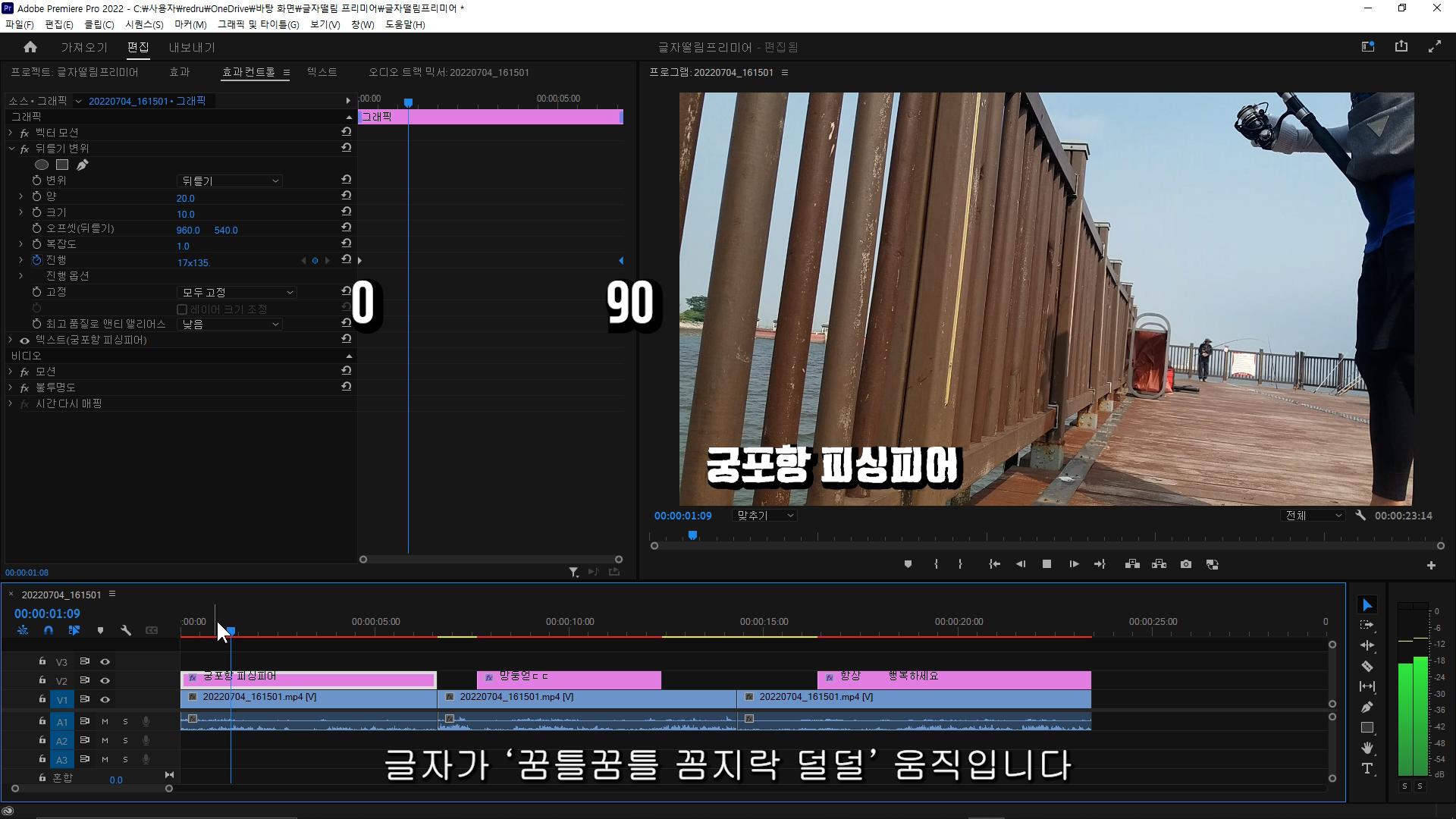The image size is (1456, 819).
Task: Switch to the 텍스트 panel tab
Action: click(322, 72)
